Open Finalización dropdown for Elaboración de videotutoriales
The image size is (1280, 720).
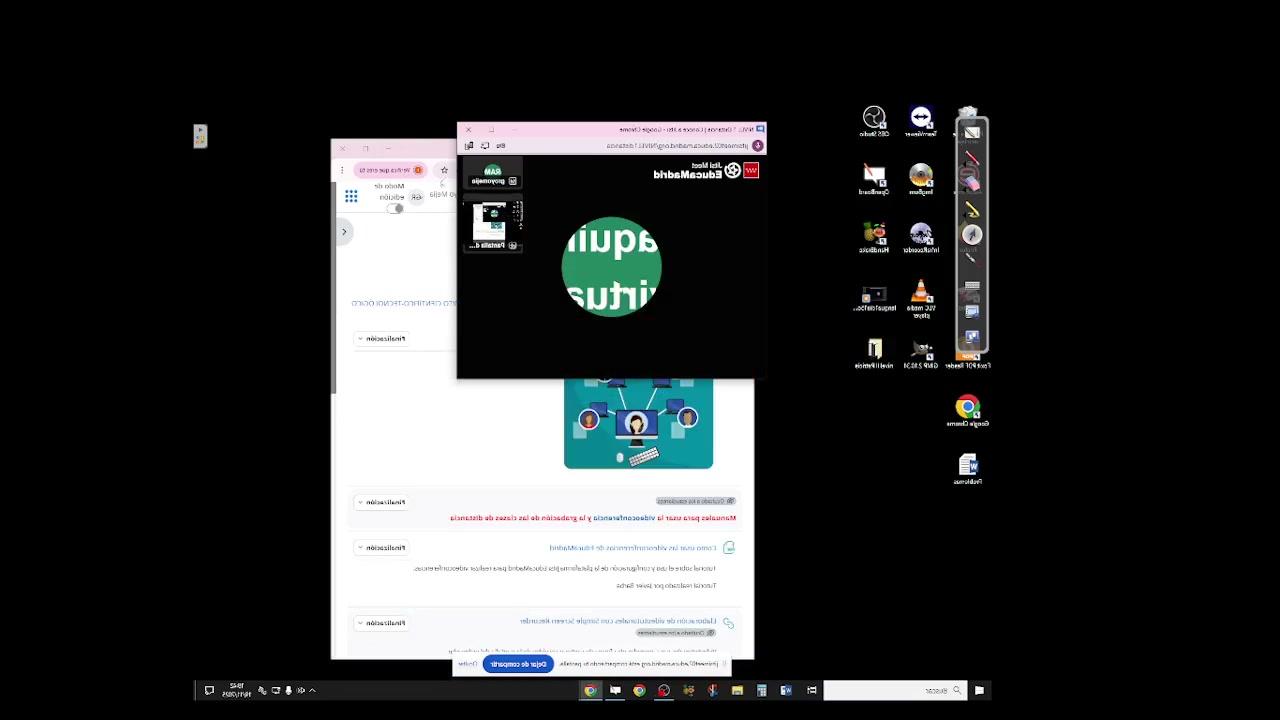380,623
